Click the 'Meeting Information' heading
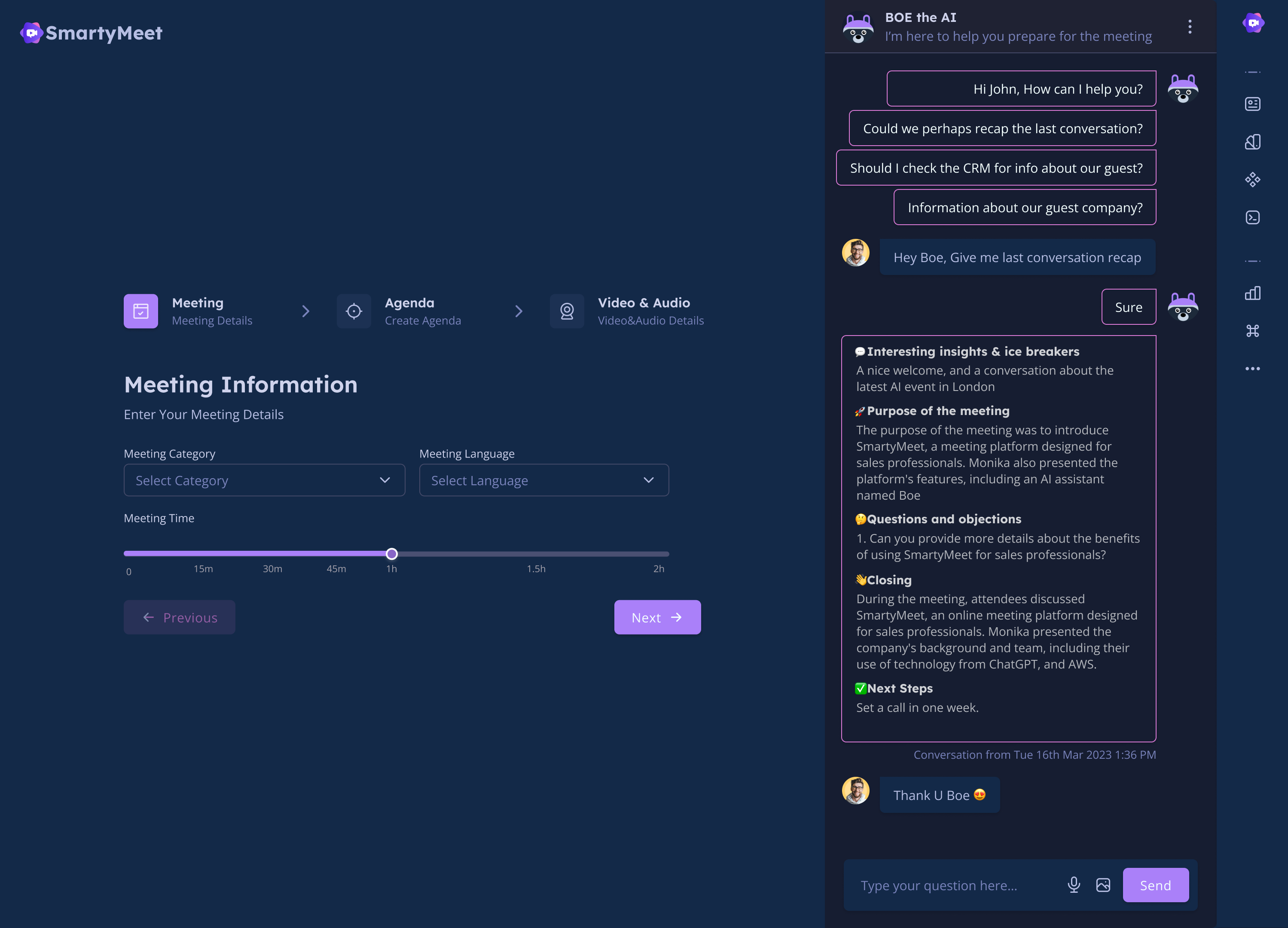This screenshot has height=928, width=1288. pos(241,385)
